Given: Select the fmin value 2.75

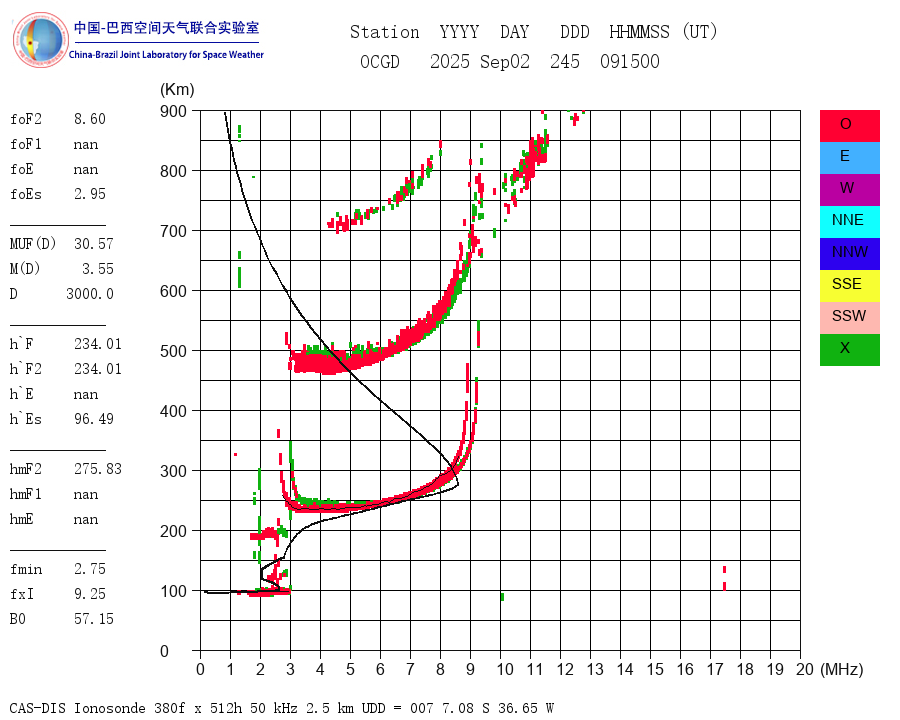Looking at the screenshot, I should pyautogui.click(x=90, y=569).
